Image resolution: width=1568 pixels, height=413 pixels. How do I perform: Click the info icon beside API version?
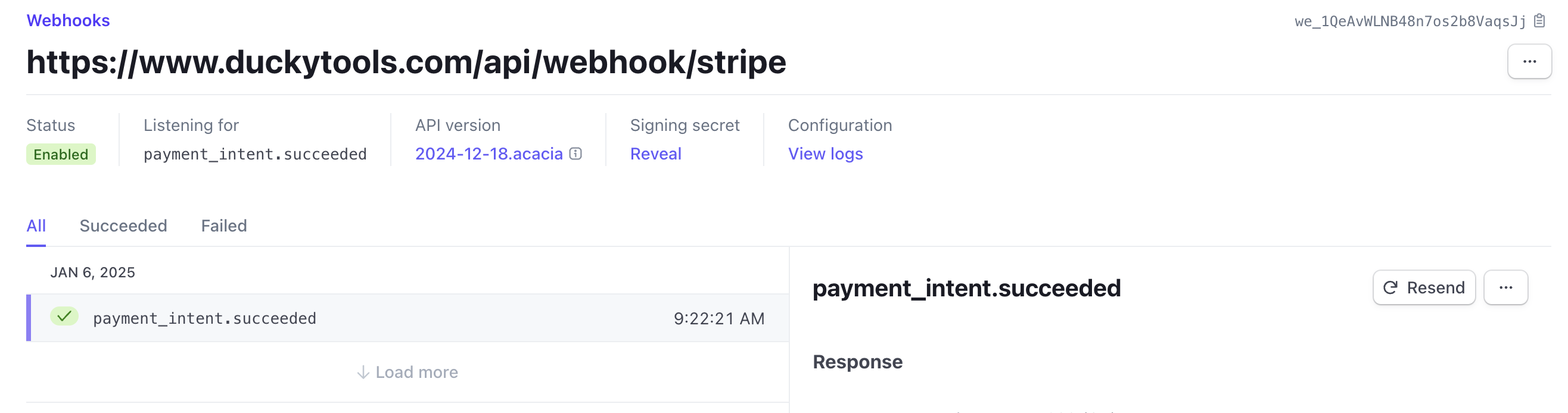pos(575,154)
